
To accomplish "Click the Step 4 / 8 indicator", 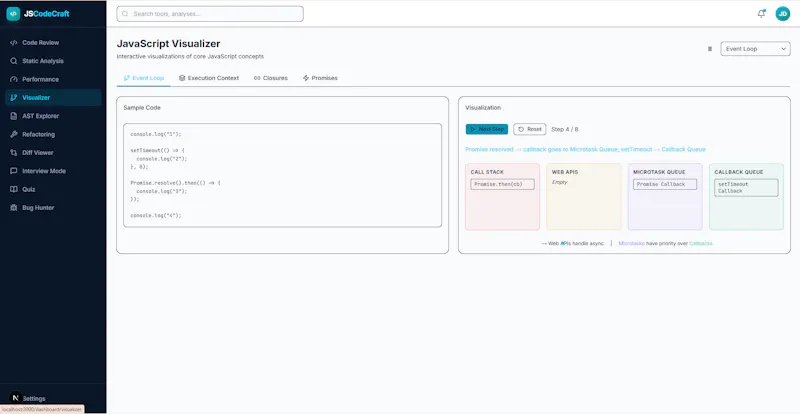I will point(565,130).
